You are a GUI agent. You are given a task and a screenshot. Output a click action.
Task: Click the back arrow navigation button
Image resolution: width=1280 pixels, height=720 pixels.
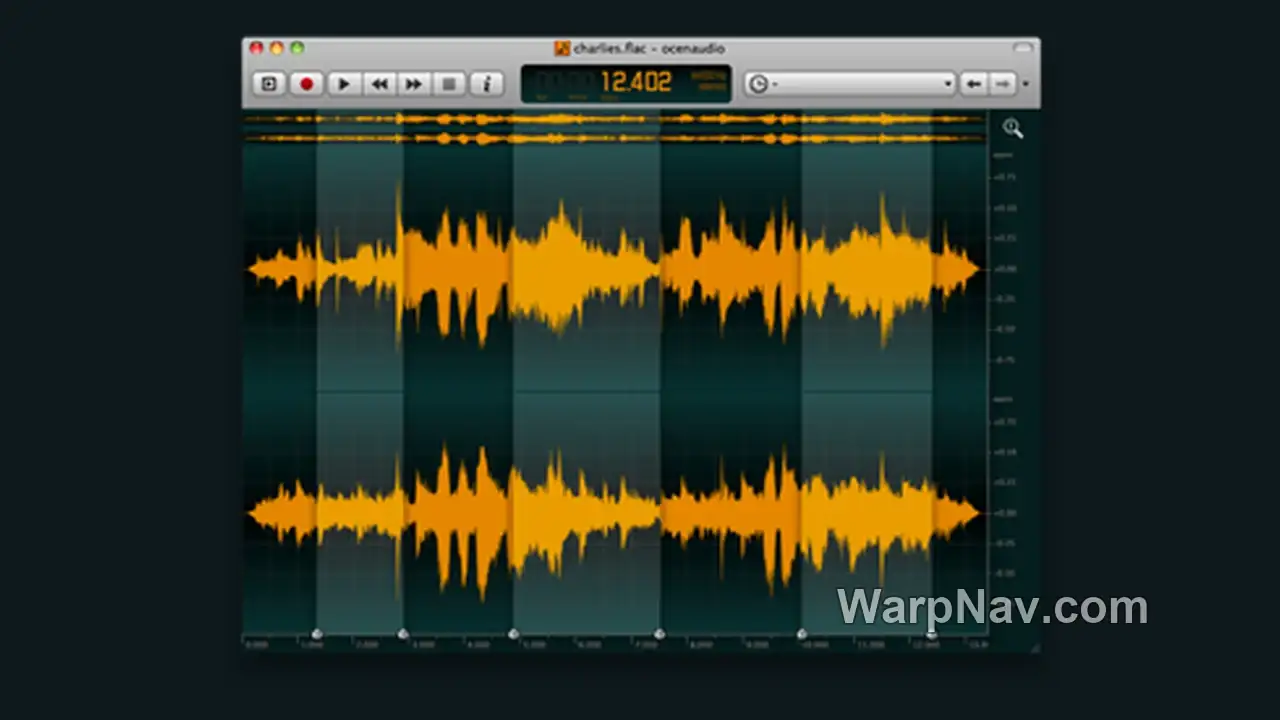tap(974, 84)
